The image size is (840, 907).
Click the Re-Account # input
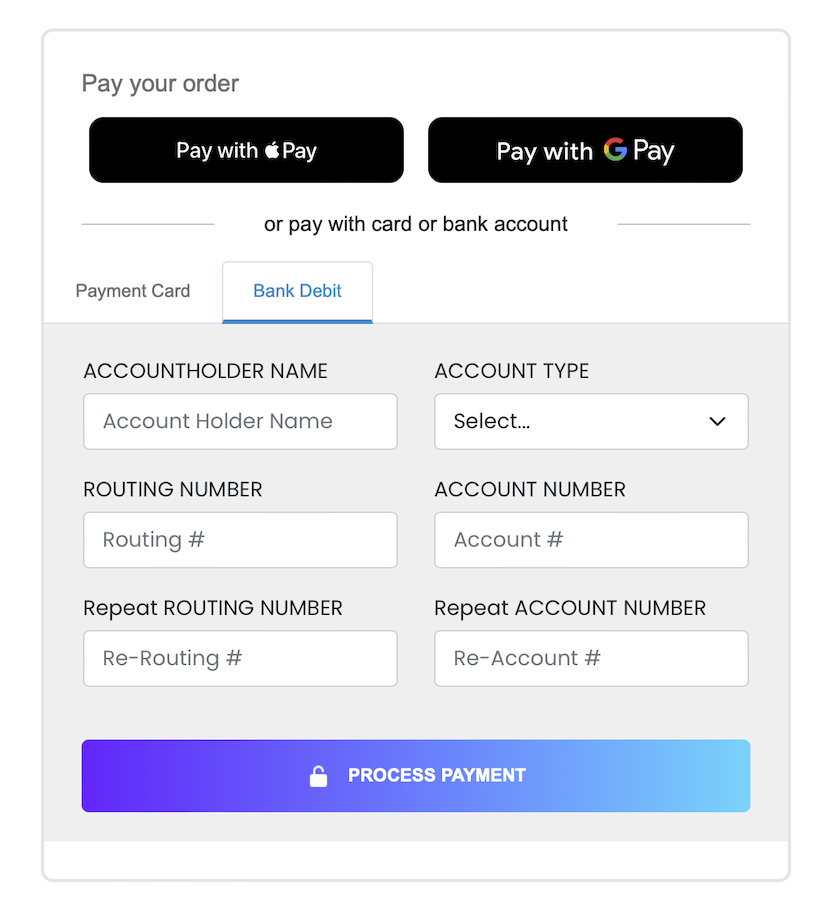591,658
